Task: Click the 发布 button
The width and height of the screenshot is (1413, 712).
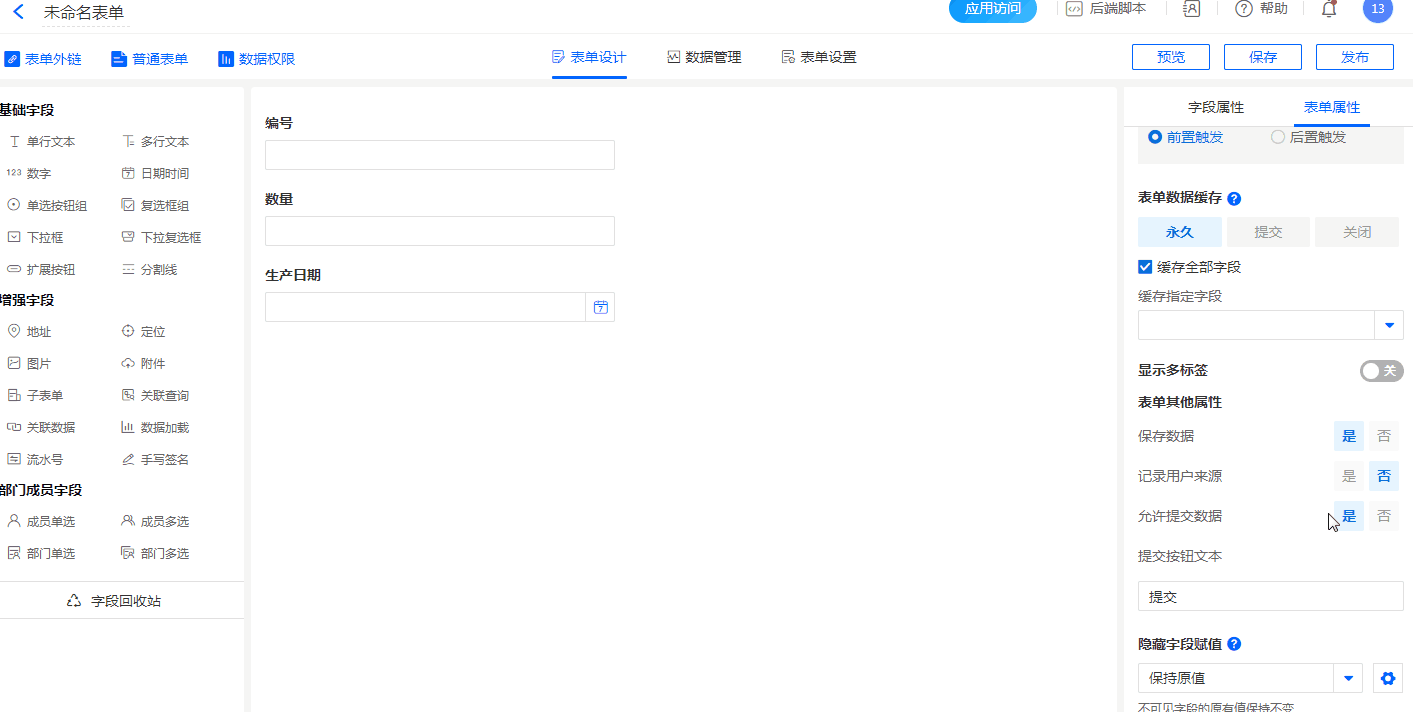Action: (1354, 57)
